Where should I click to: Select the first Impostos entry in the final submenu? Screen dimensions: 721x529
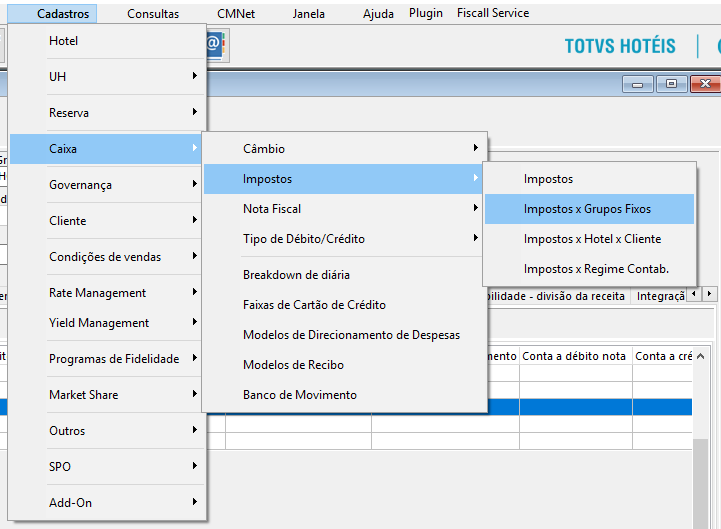[x=589, y=179]
